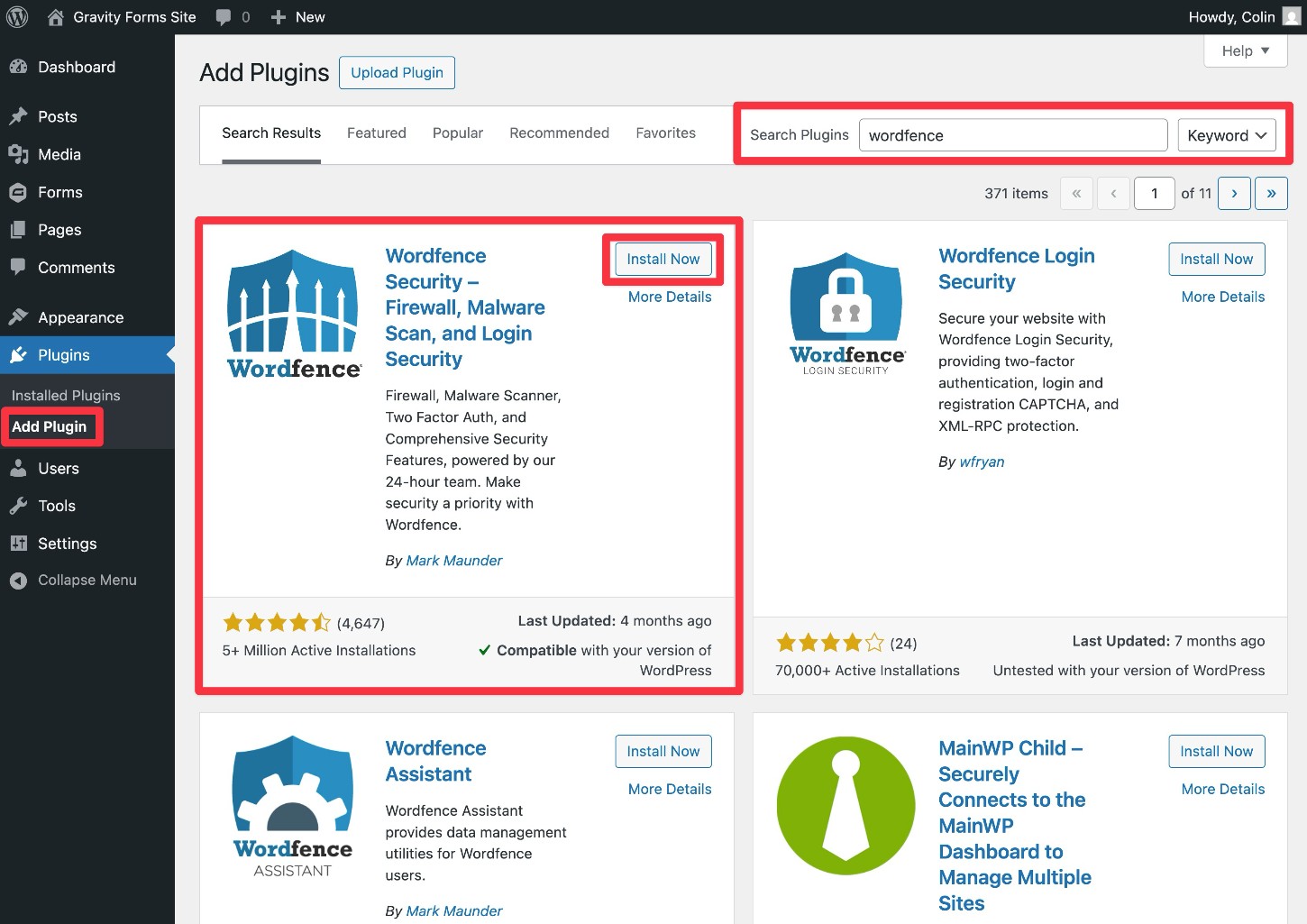Click the Pages icon in sidebar
This screenshot has width=1307, height=924.
point(18,230)
